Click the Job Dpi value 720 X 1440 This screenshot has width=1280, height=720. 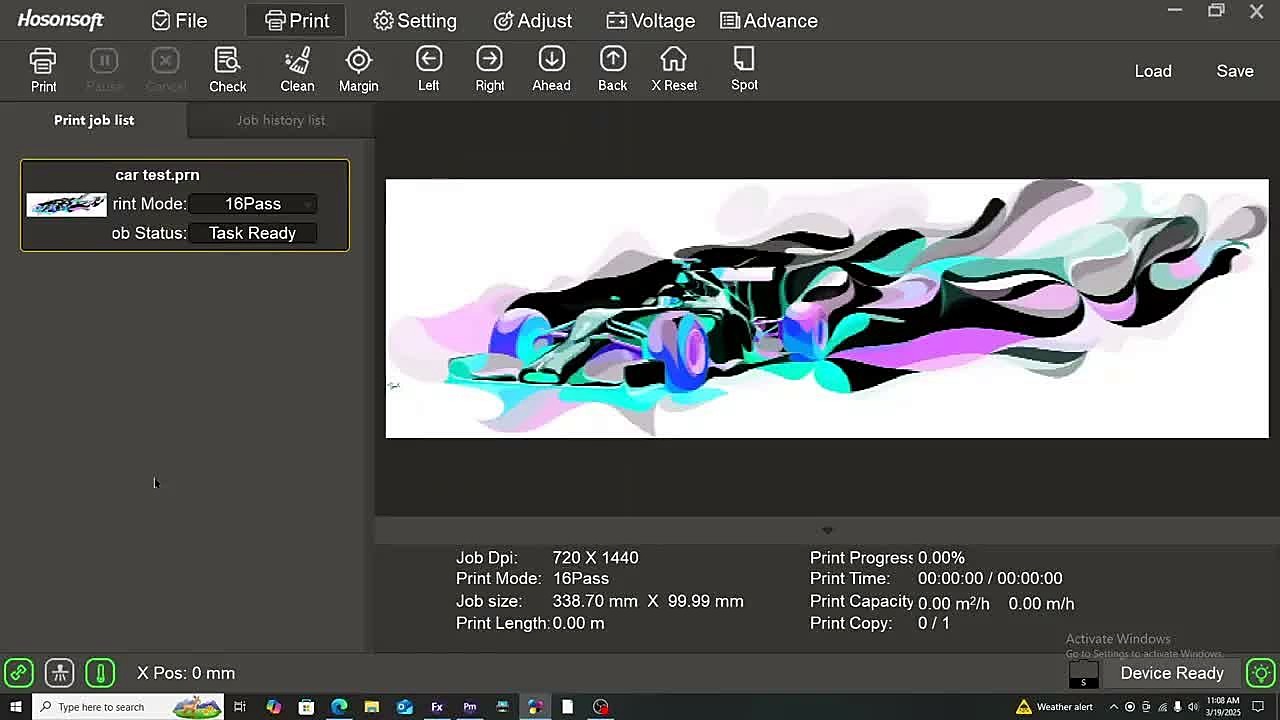point(595,558)
